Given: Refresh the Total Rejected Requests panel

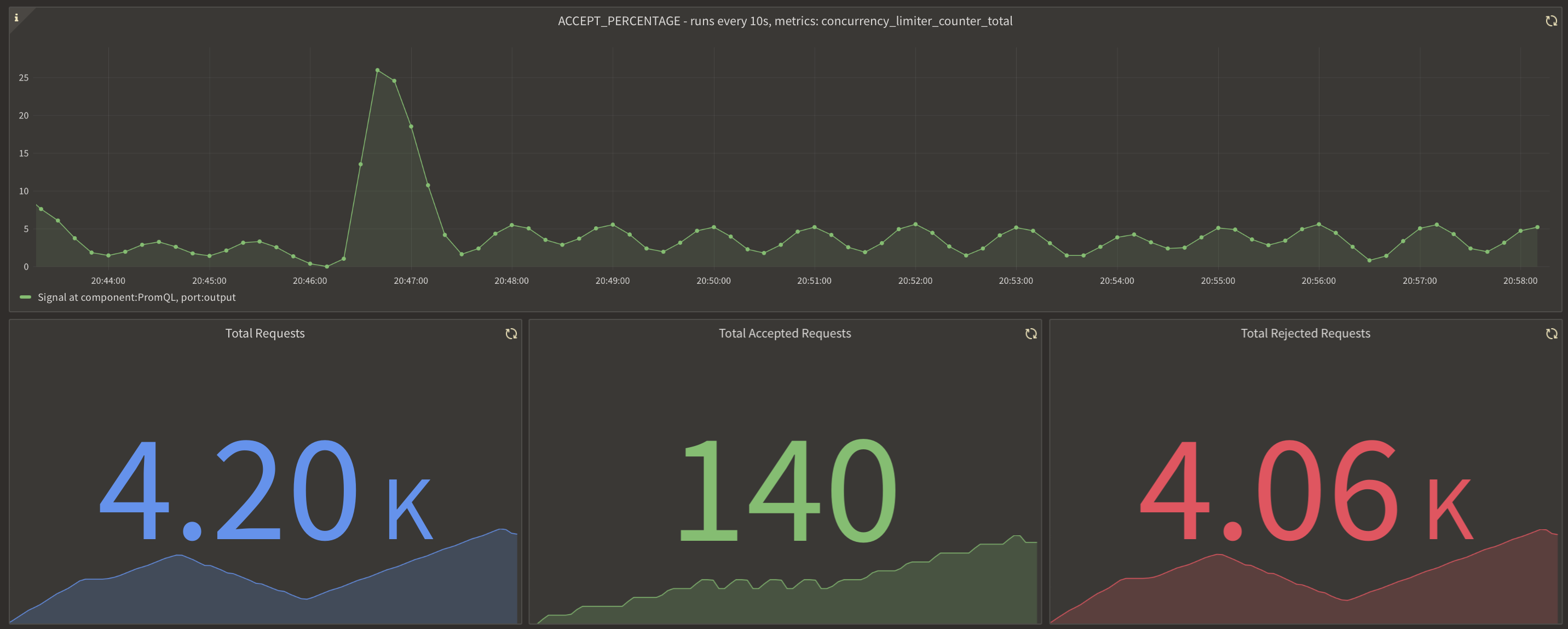Looking at the screenshot, I should point(1552,334).
